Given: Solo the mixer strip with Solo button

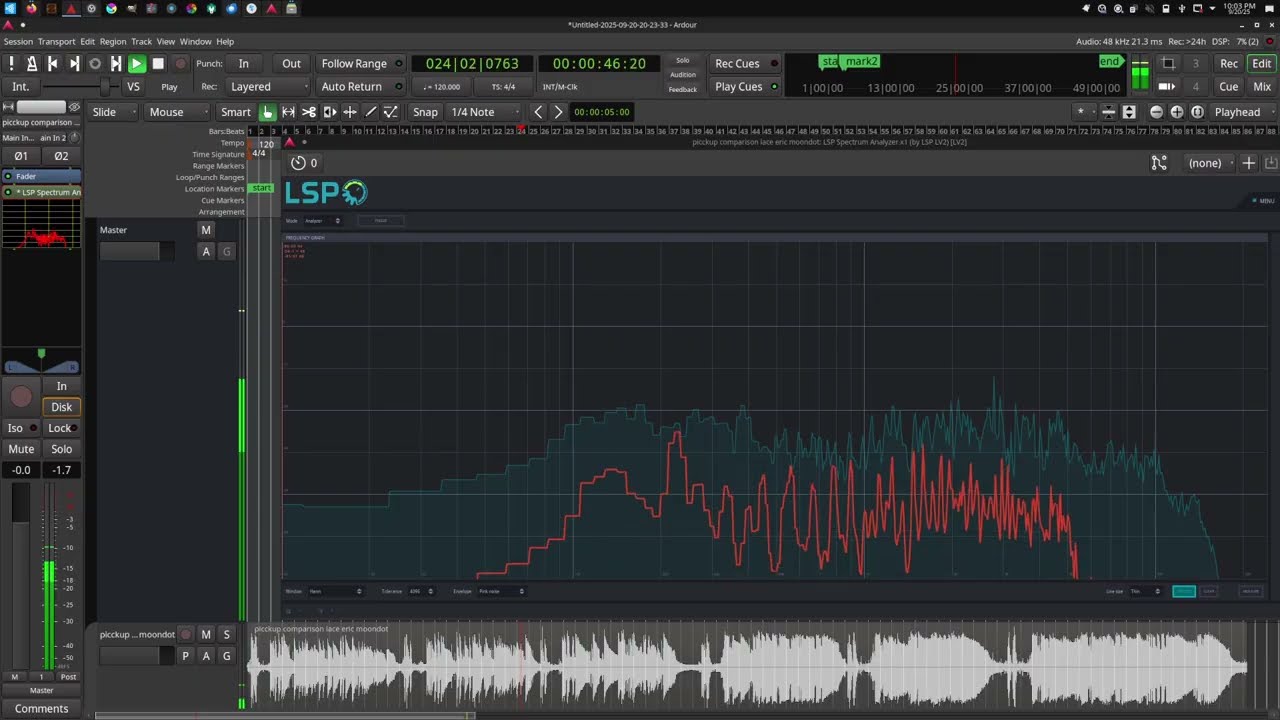Looking at the screenshot, I should [61, 449].
